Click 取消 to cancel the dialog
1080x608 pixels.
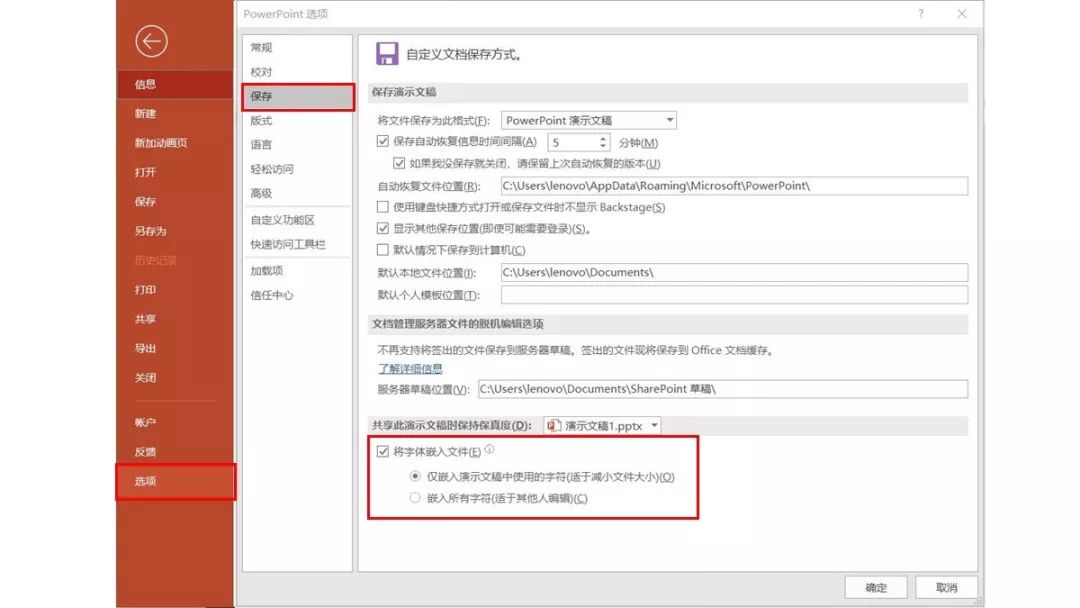946,587
